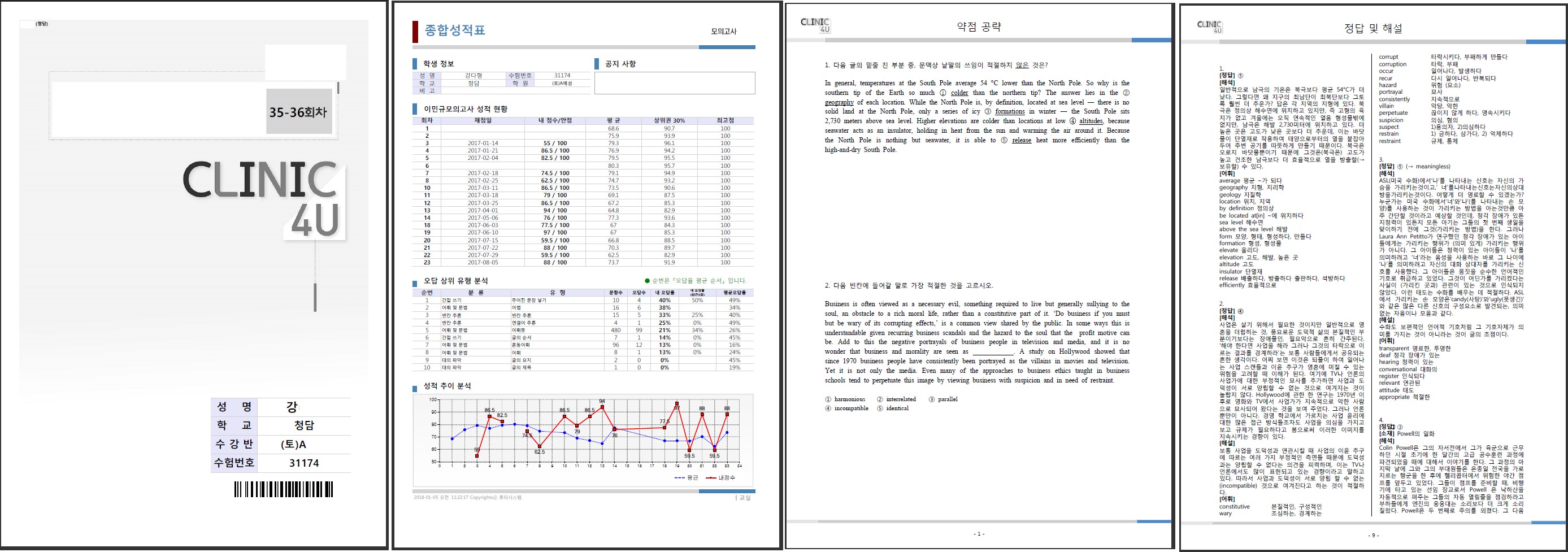Click the empty 공지 사항 text box
The image size is (1568, 552).
tap(675, 84)
